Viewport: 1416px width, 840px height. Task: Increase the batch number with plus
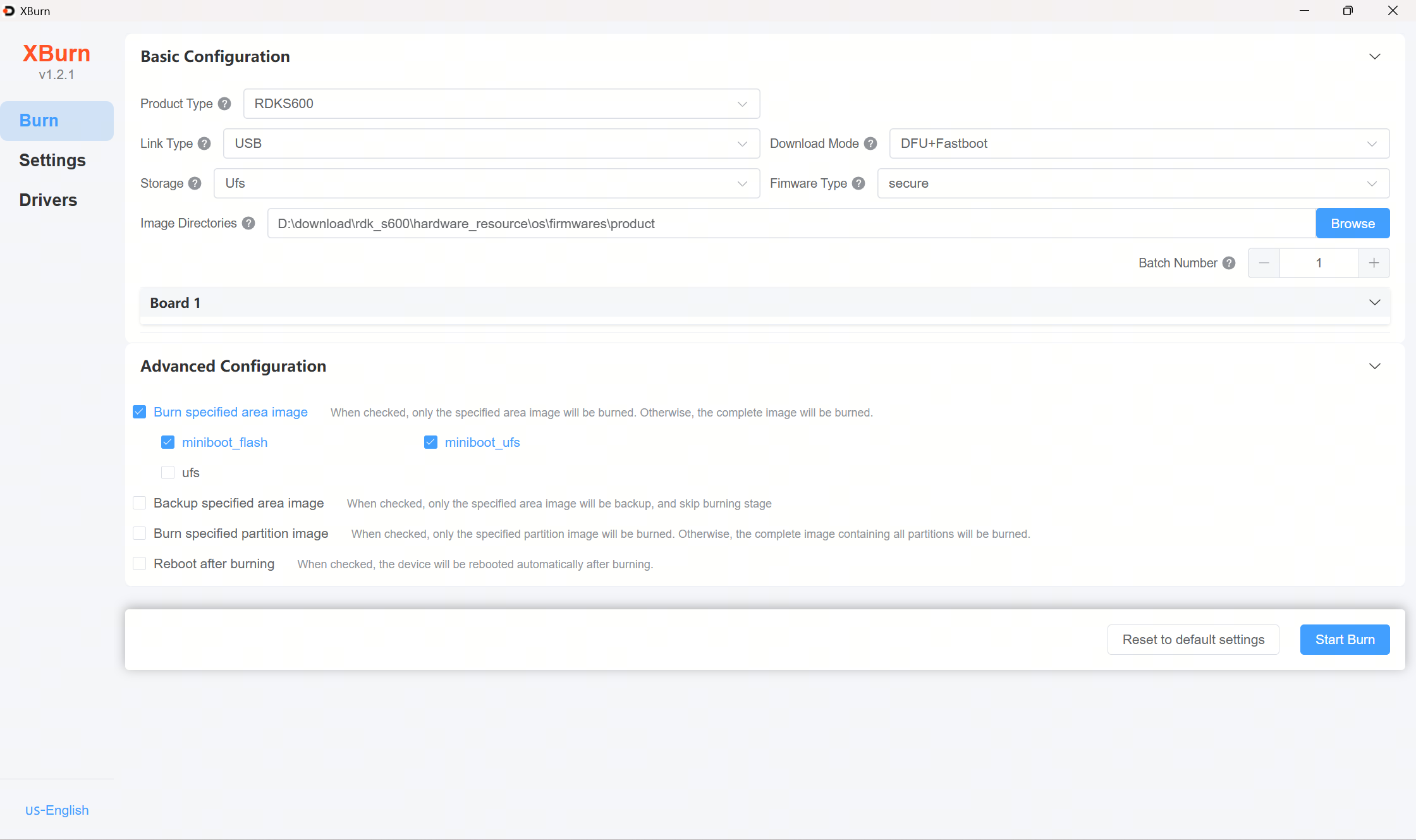[1374, 263]
